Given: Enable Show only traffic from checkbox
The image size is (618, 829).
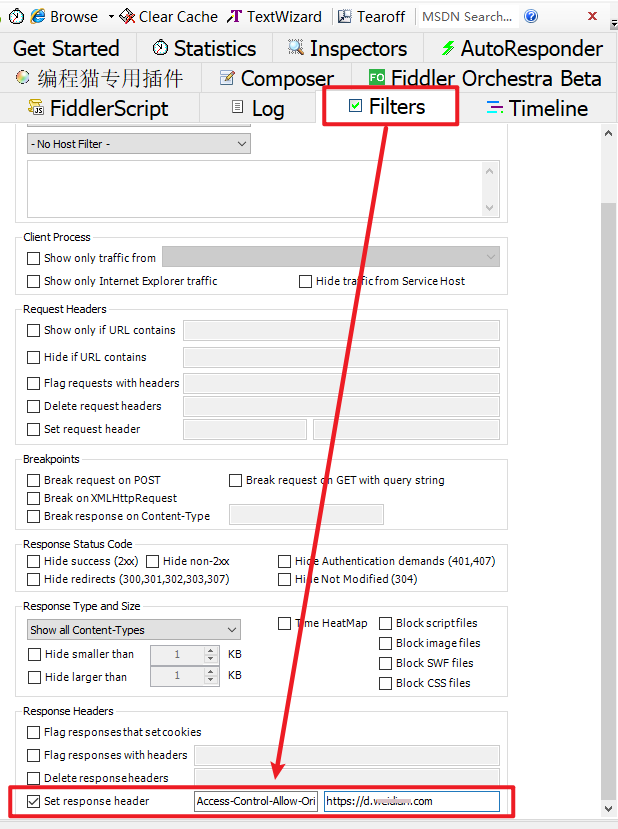Looking at the screenshot, I should 33,258.
